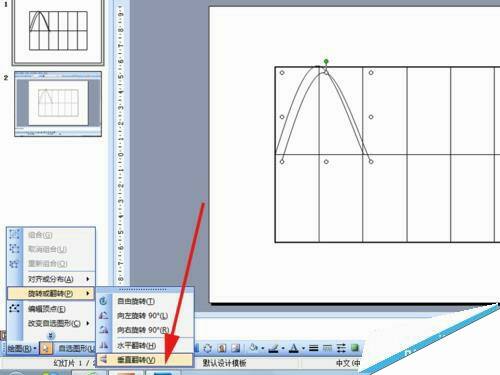Click free rotate icon in submenu
The height and width of the screenshot is (375, 500).
[104, 301]
